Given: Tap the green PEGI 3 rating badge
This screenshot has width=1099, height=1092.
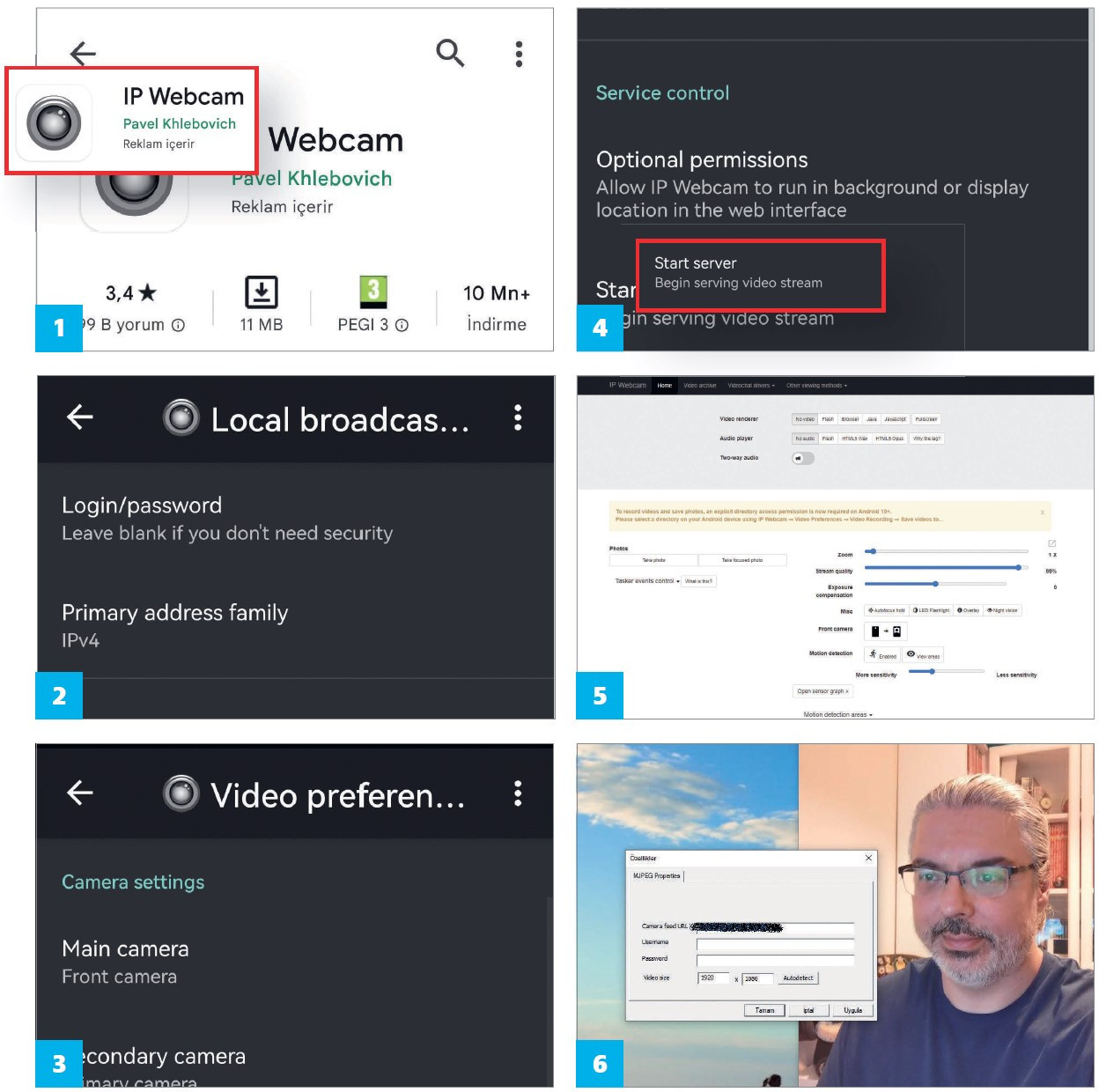Looking at the screenshot, I should 373,291.
